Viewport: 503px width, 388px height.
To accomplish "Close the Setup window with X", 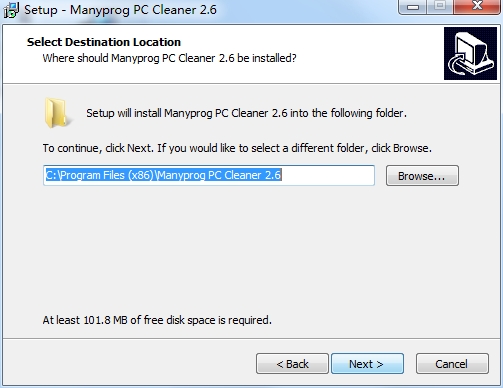I will (x=477, y=6).
